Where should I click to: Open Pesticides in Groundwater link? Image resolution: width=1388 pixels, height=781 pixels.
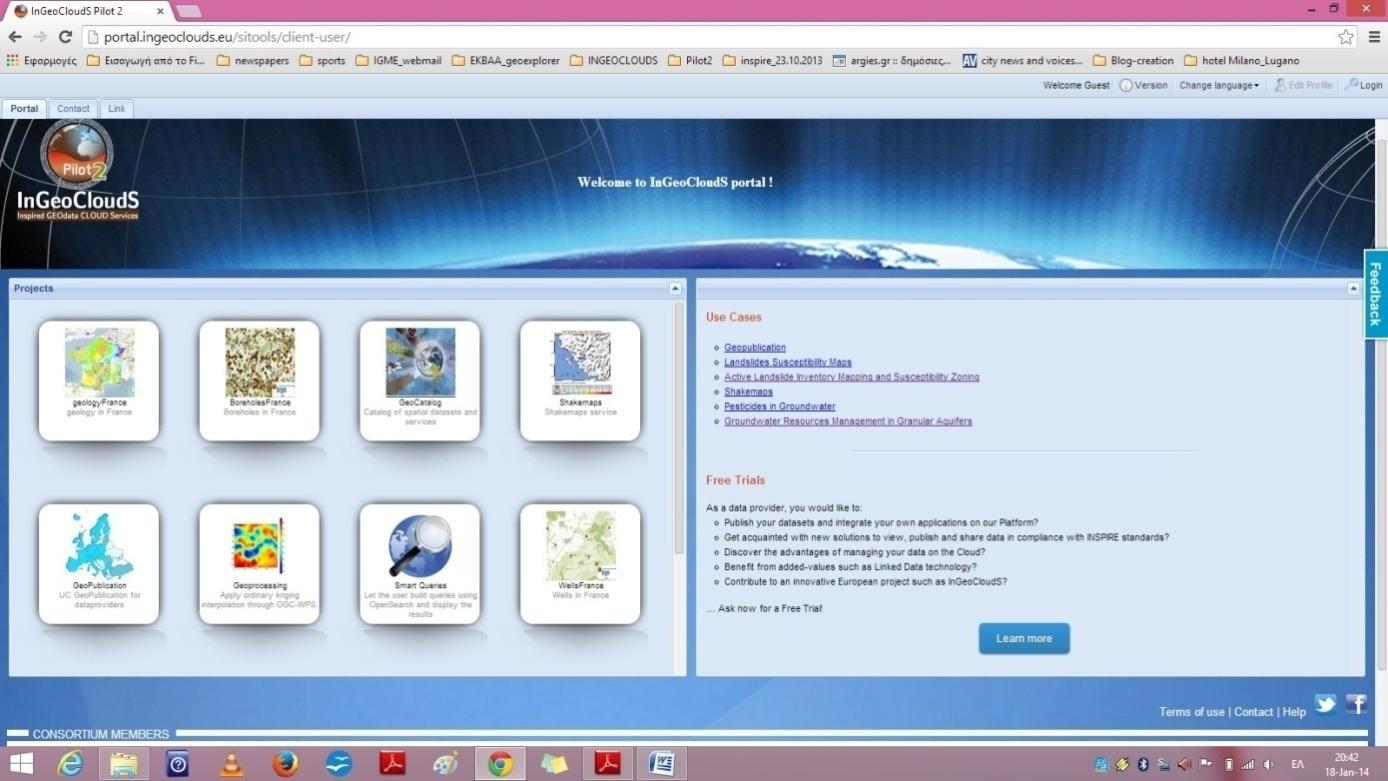780,407
